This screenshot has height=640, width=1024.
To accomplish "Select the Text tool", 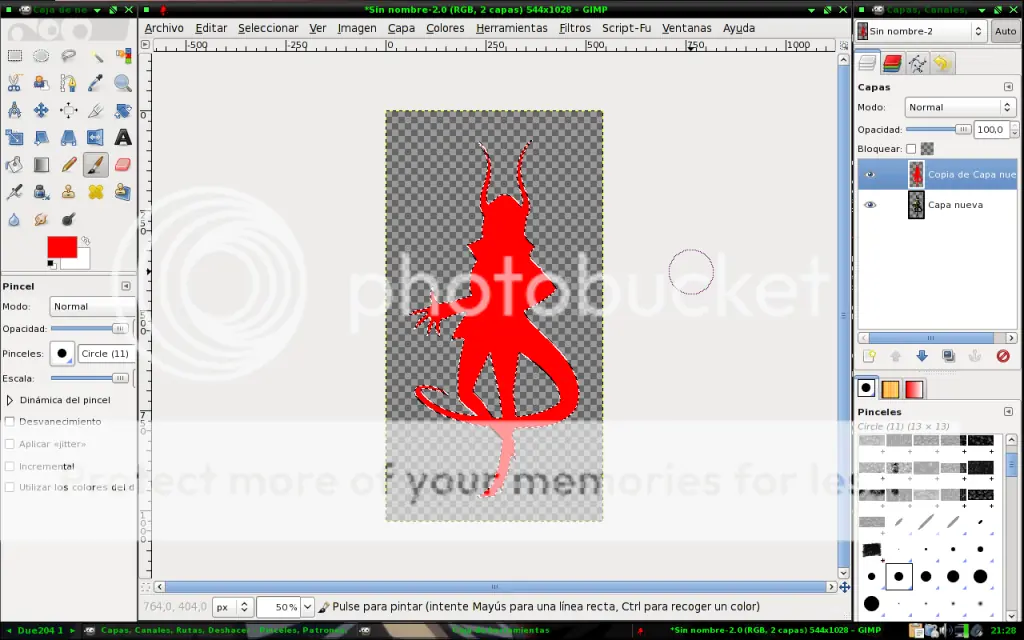I will (123, 138).
